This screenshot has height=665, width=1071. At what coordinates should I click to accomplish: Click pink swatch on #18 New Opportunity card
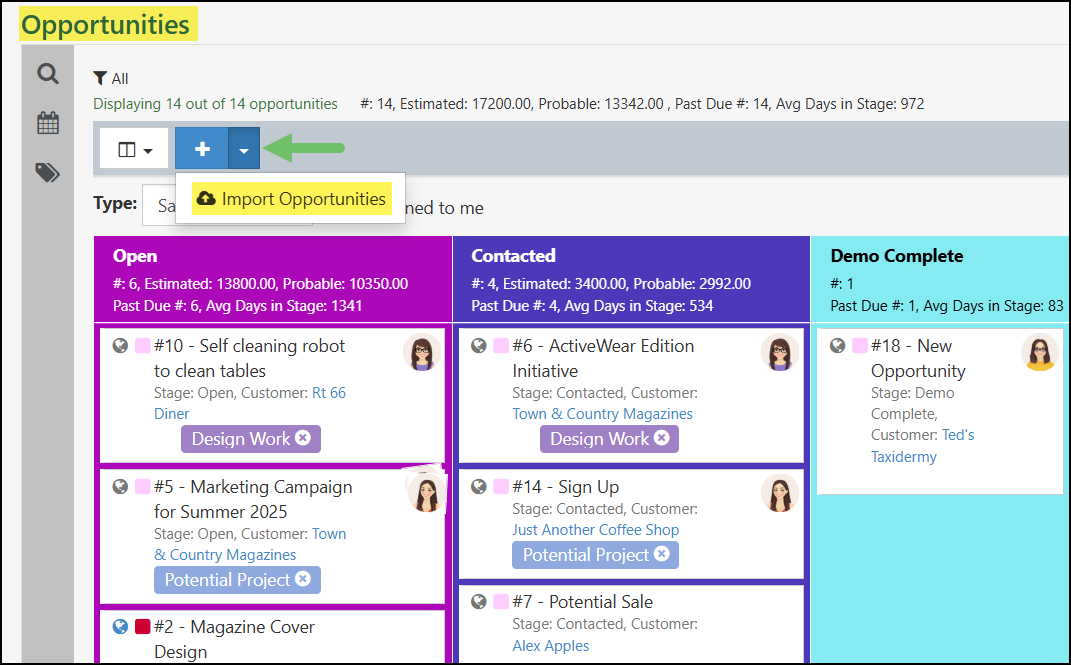(859, 345)
